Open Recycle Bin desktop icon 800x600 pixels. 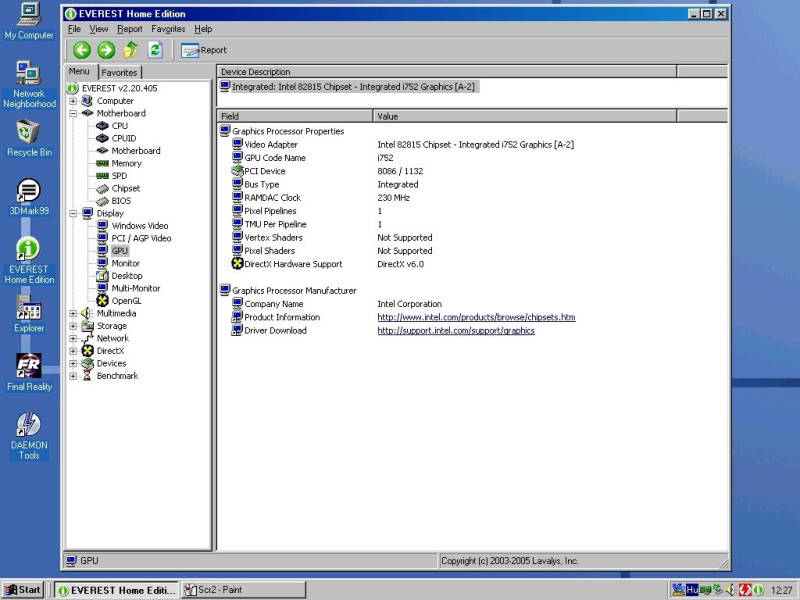tap(28, 132)
